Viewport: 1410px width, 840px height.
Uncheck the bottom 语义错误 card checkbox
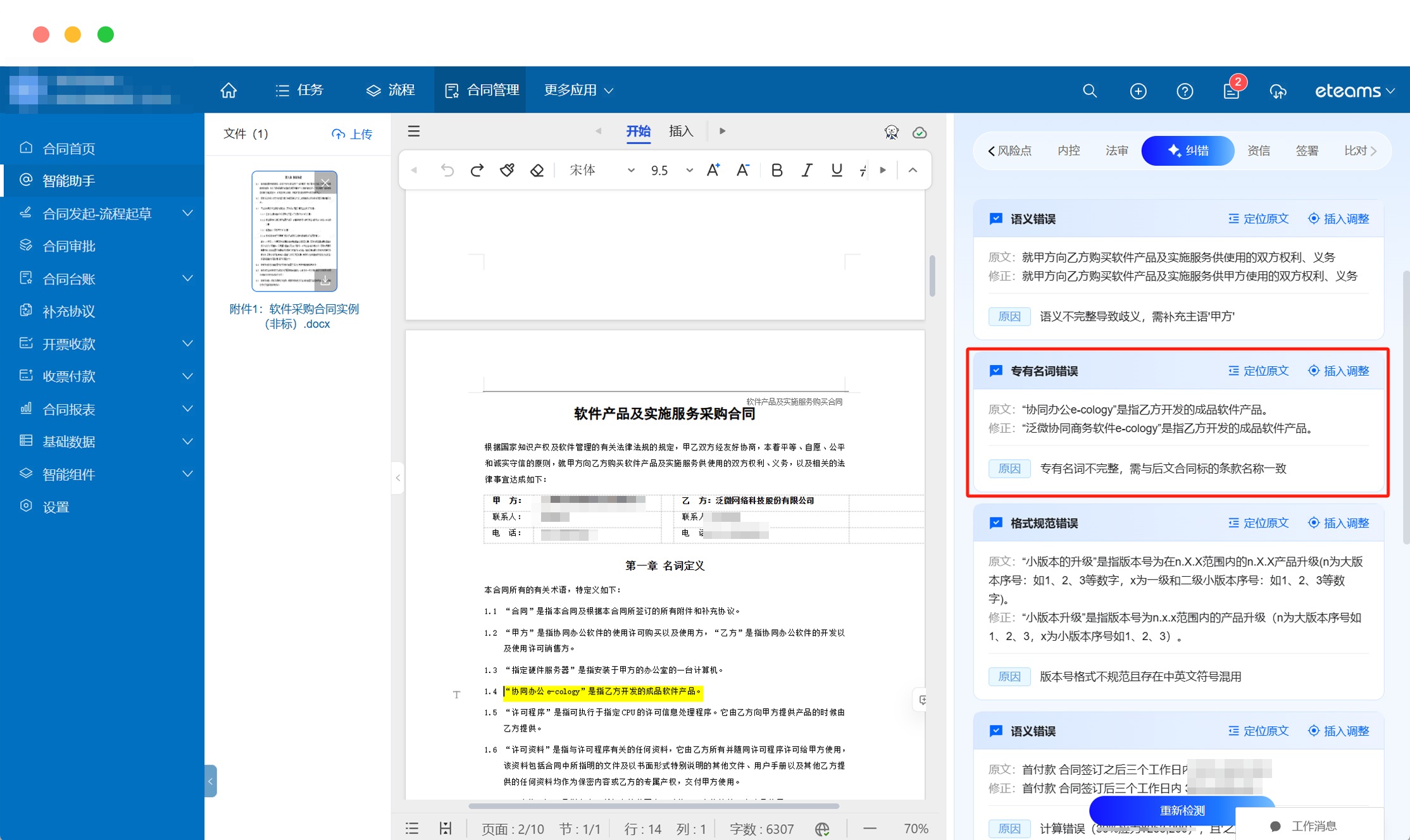(x=995, y=731)
